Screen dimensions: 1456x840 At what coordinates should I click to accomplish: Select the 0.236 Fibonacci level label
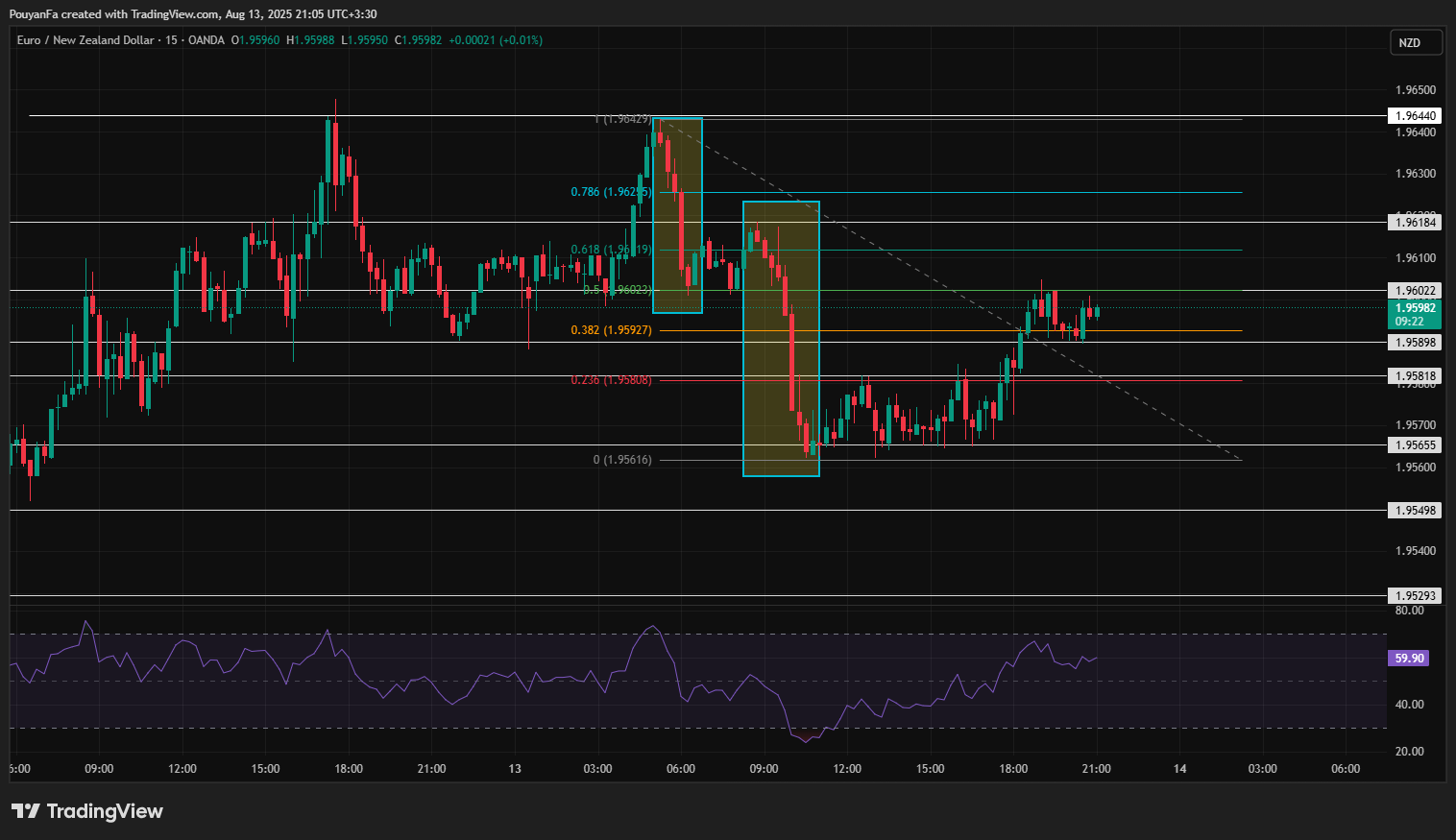tap(611, 380)
